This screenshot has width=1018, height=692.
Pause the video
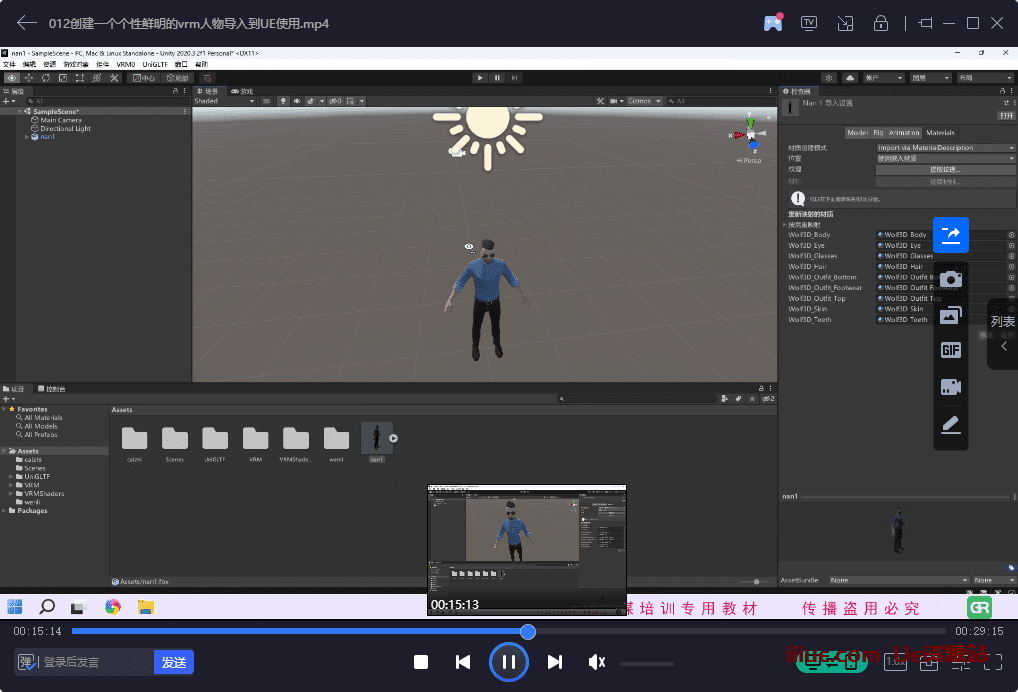(x=508, y=662)
